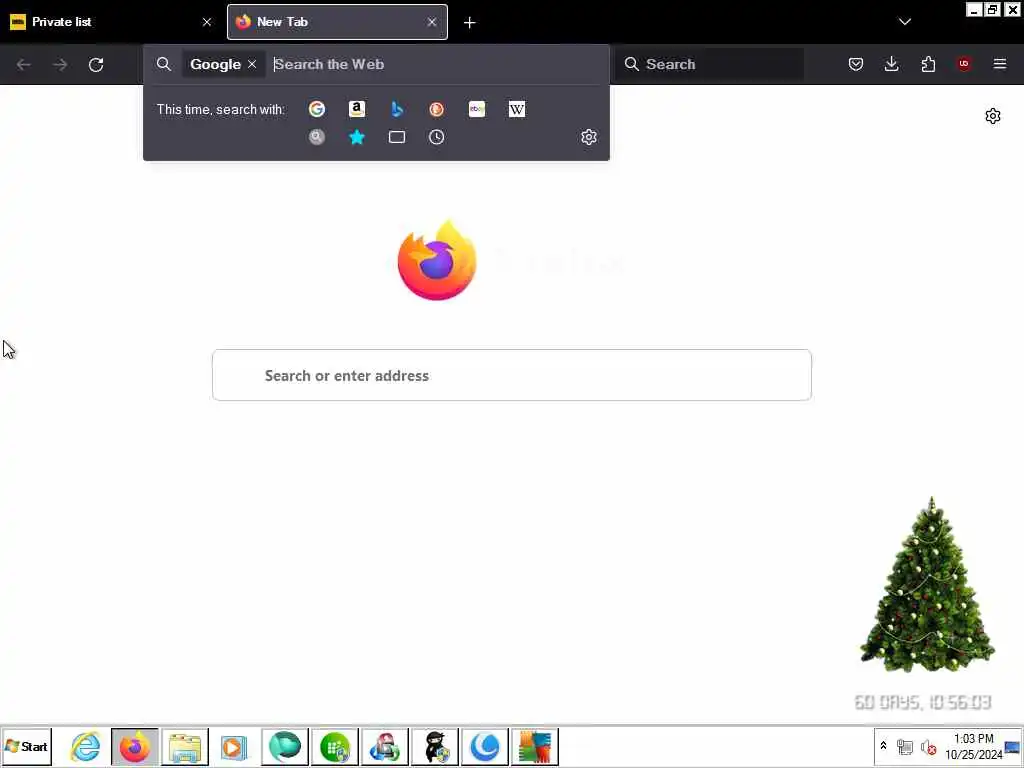Select the gray magnifier search engine icon
1024x768 pixels.
point(317,137)
